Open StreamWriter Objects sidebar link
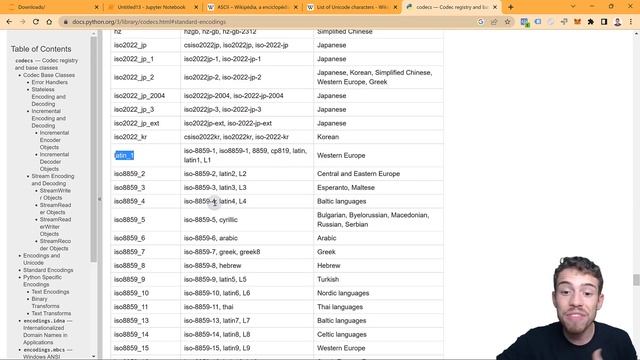The width and height of the screenshot is (640, 360). tap(55, 194)
